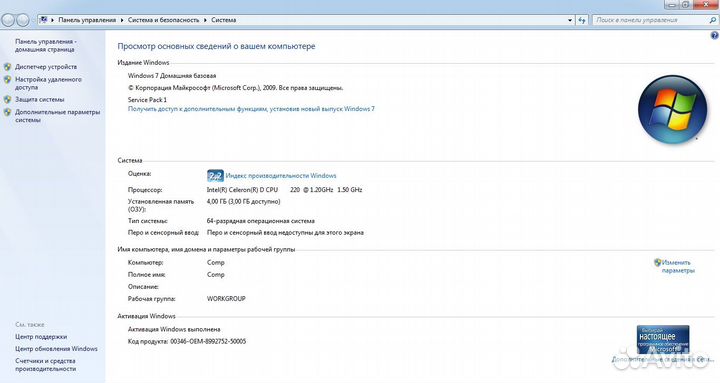Select the Панель управления breadcrumb
The height and width of the screenshot is (383, 720).
coord(87,20)
